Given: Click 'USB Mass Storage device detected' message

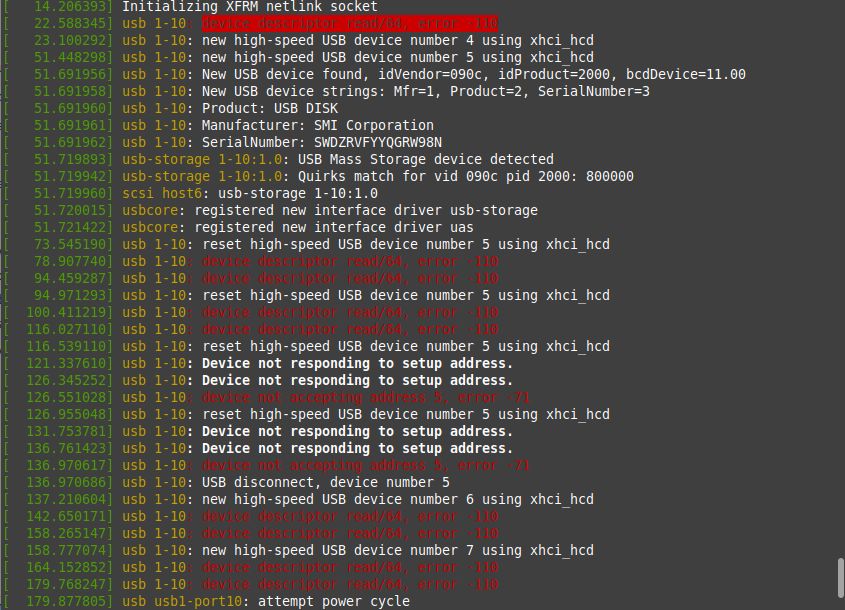Looking at the screenshot, I should pyautogui.click(x=426, y=160).
